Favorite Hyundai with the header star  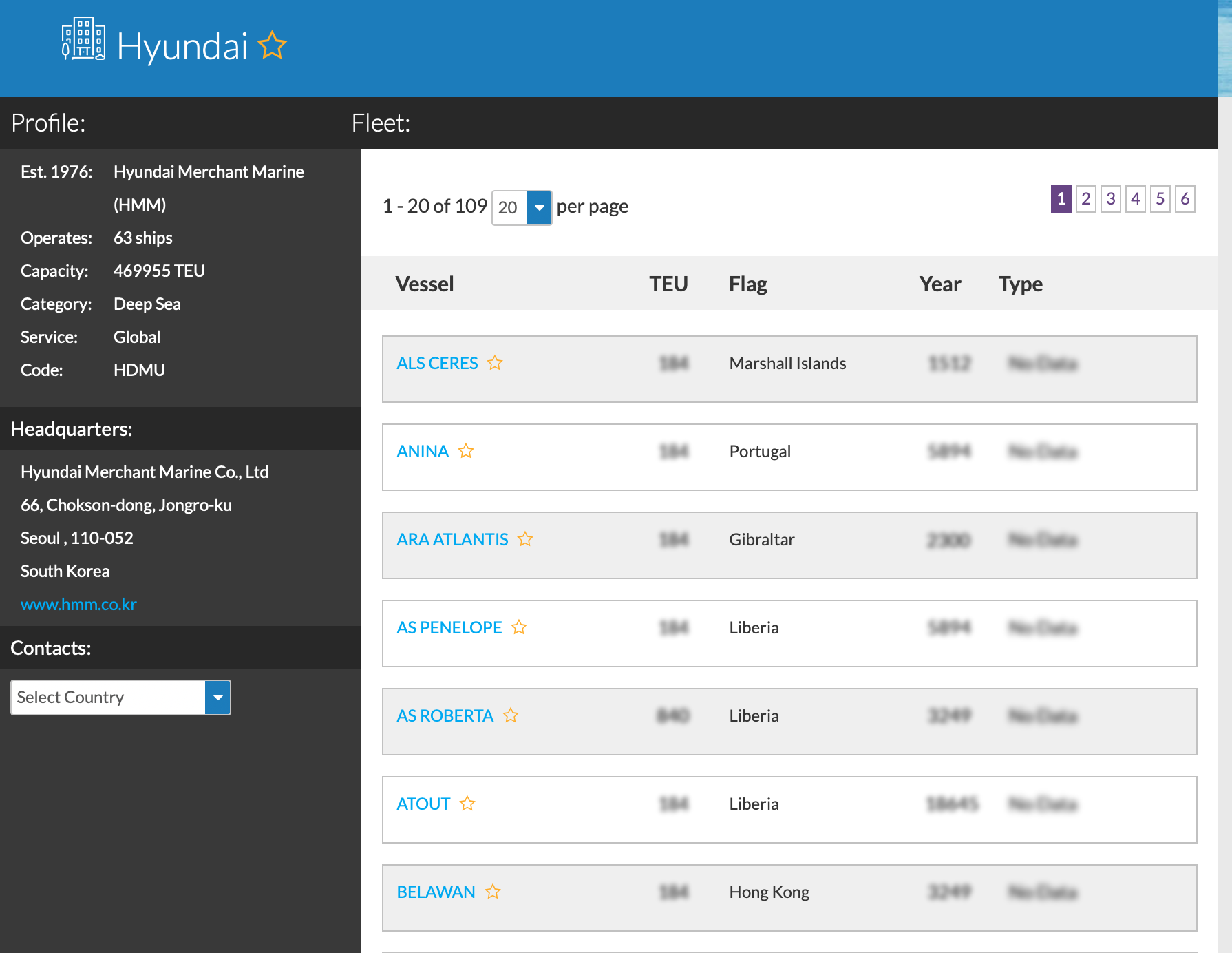tap(272, 45)
